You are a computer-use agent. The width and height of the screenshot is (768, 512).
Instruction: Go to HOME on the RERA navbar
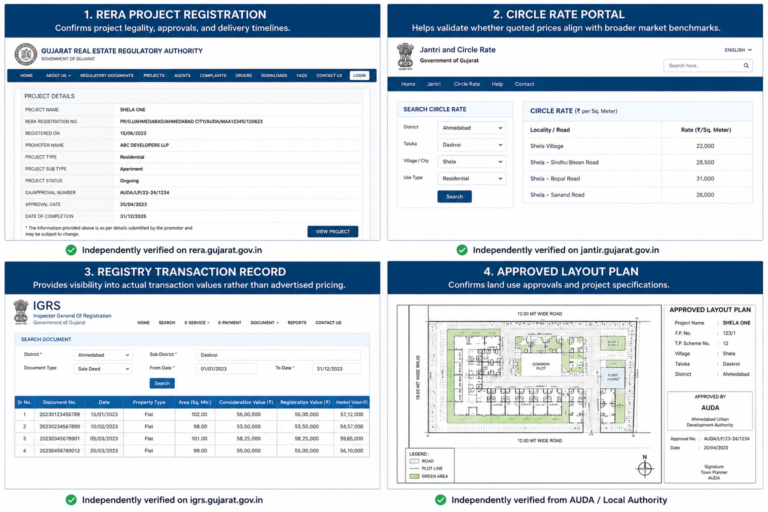(26, 75)
